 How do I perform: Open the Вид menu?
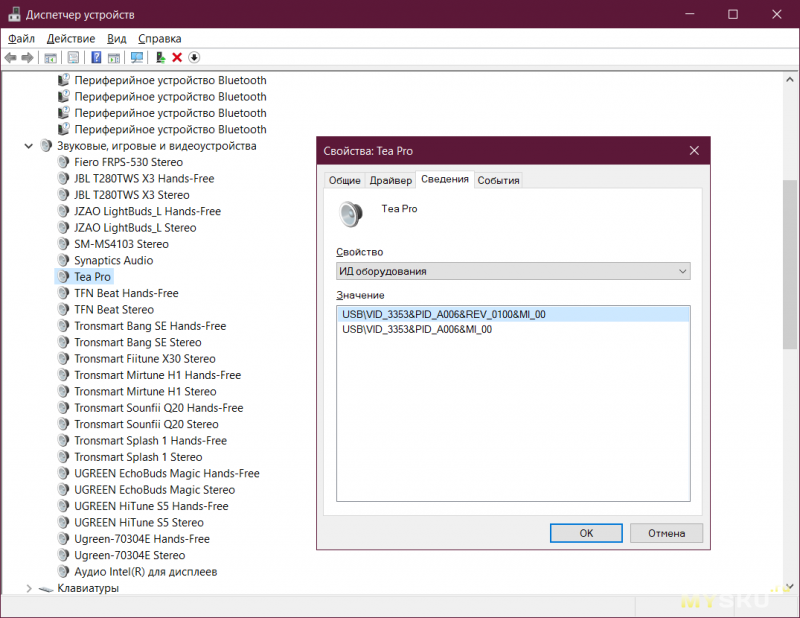coord(117,38)
